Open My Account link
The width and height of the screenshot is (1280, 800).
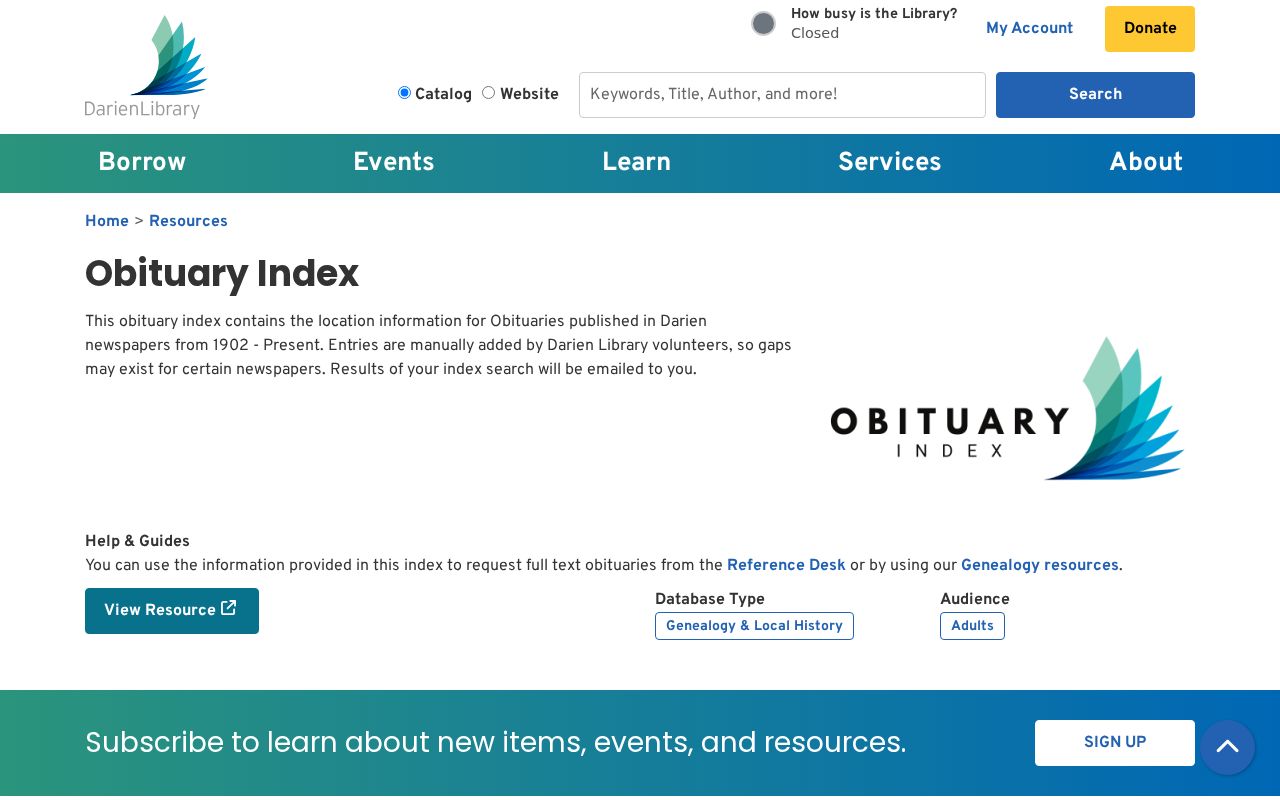[1029, 29]
